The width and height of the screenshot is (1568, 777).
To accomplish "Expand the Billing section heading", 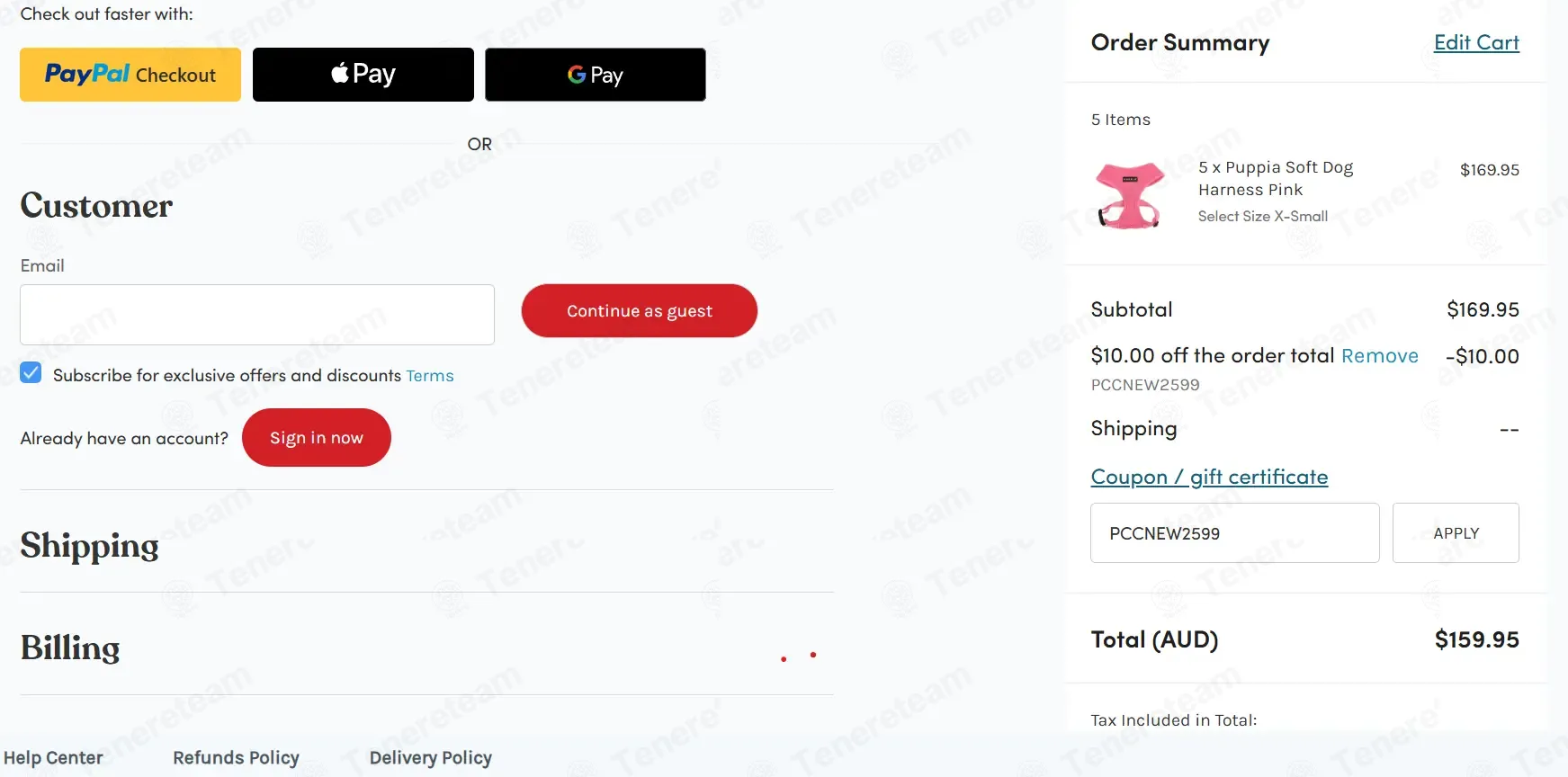I will [70, 648].
